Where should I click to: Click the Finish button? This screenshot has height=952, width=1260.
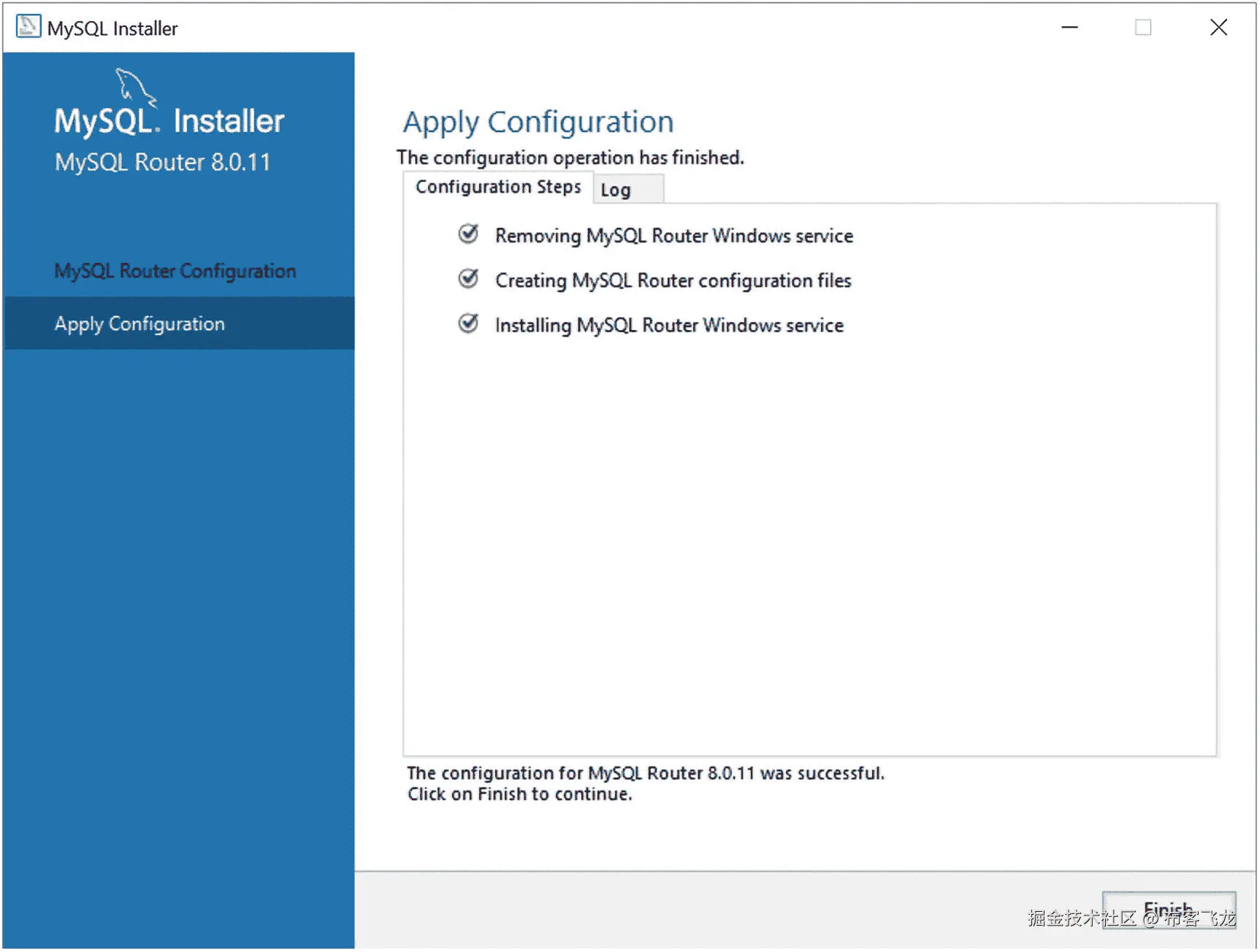click(x=1169, y=910)
